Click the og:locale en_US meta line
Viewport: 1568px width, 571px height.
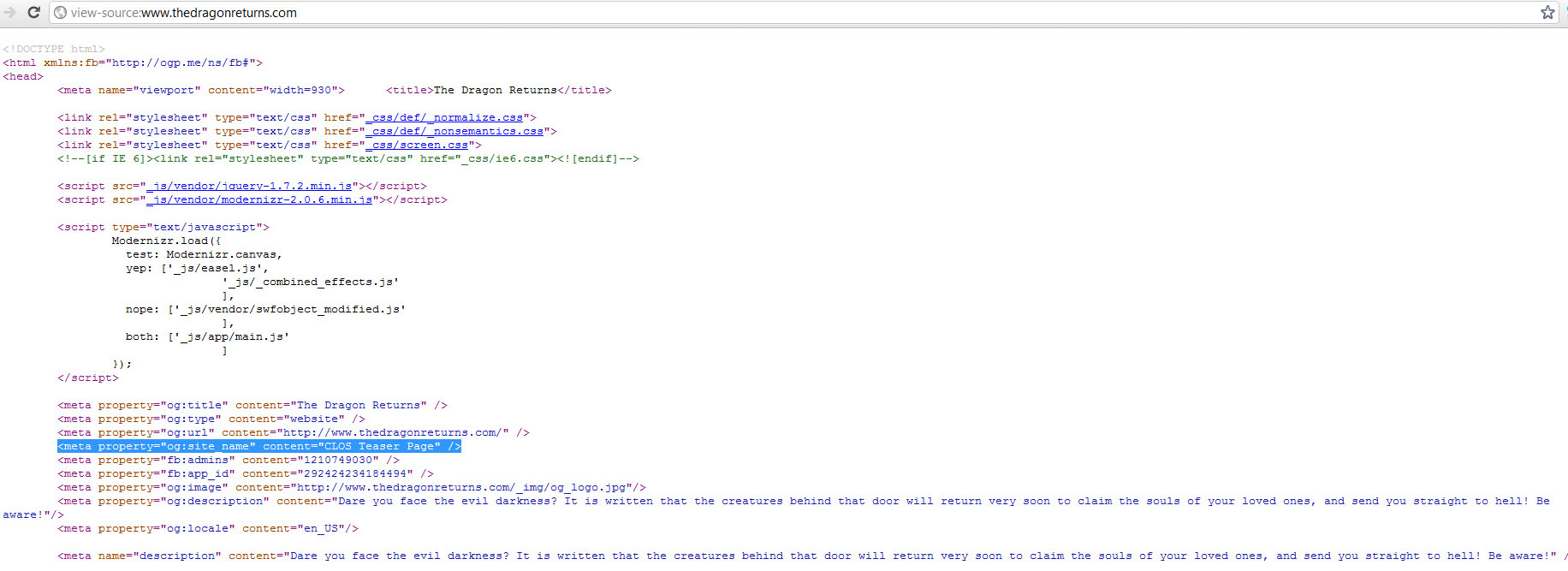(x=208, y=528)
